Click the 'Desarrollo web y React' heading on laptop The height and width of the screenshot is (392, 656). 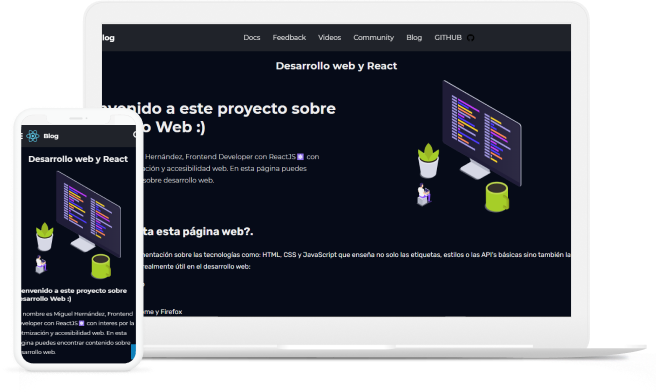pos(336,66)
